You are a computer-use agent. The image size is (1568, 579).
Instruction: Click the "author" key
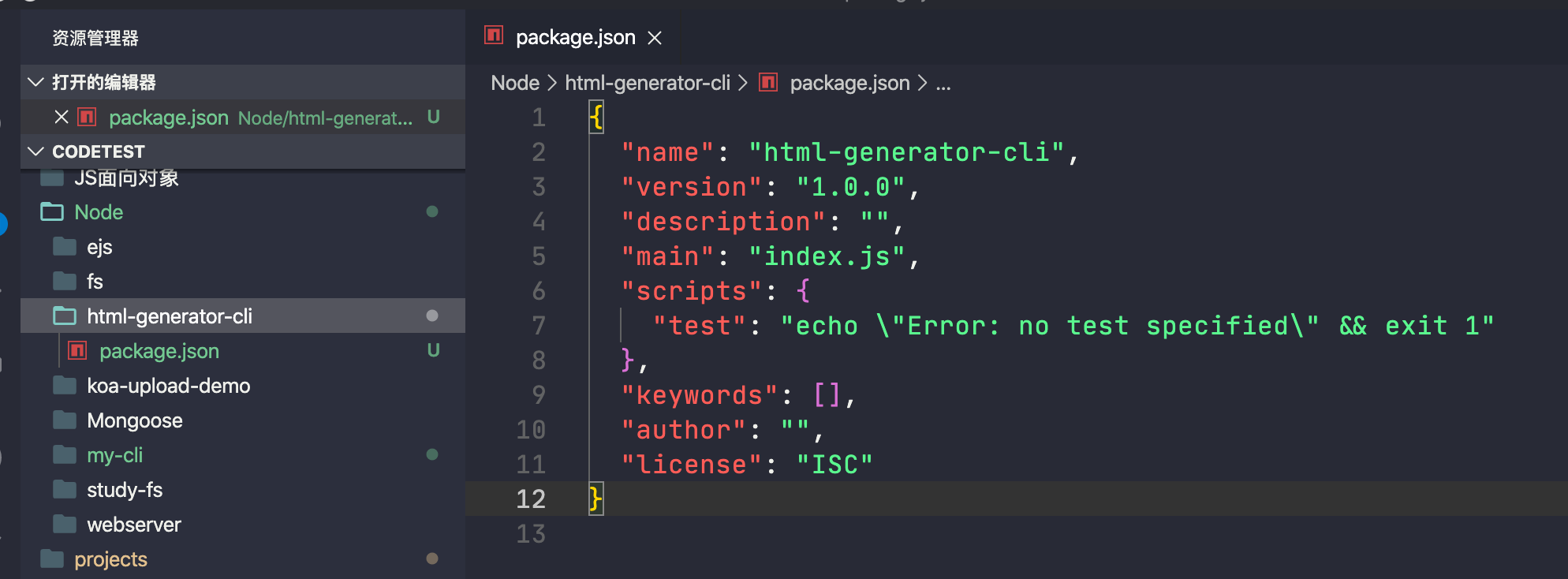tap(683, 430)
